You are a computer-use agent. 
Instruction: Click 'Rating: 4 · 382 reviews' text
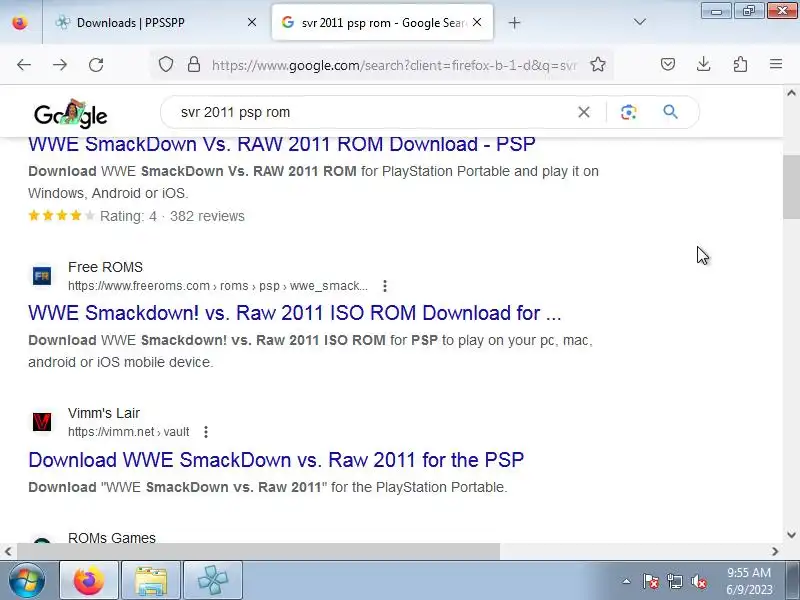coord(172,216)
